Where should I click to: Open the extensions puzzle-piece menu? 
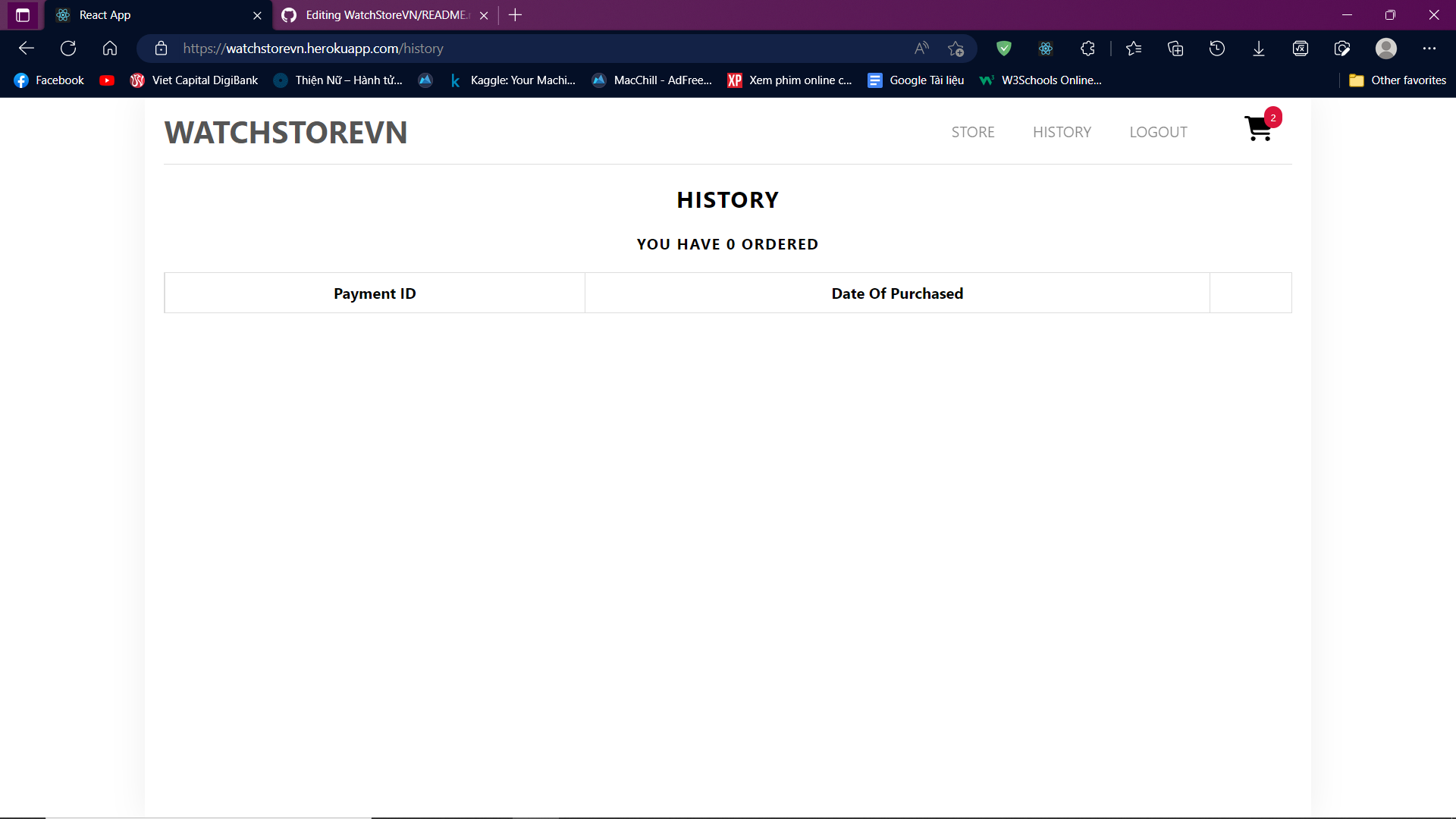[1087, 48]
